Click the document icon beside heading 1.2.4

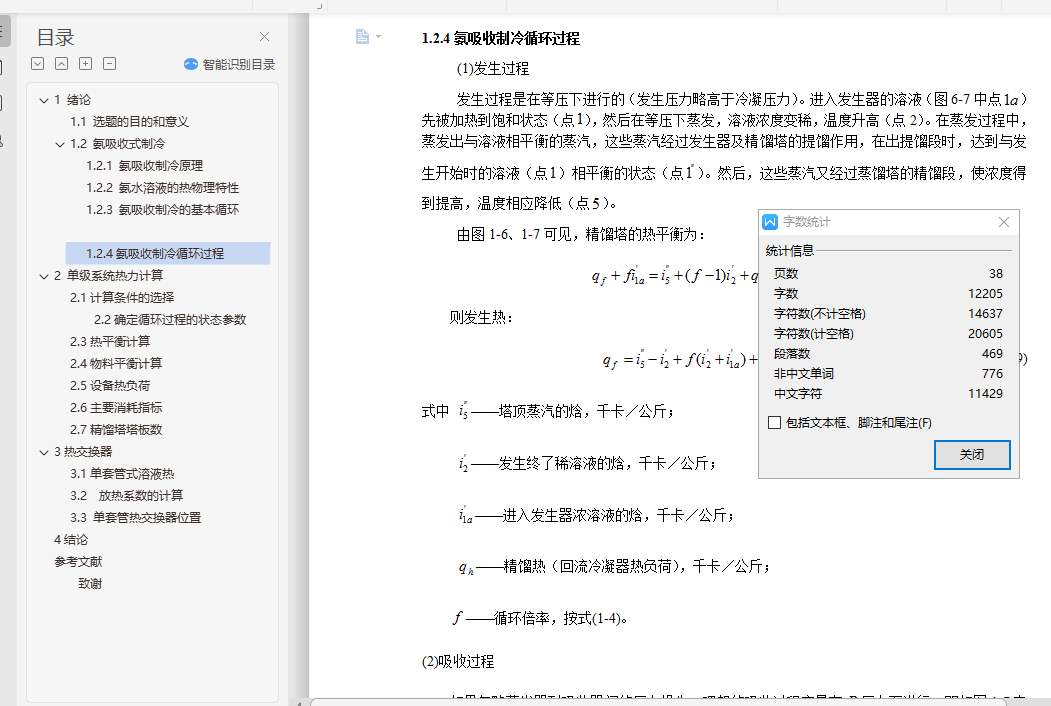tap(362, 36)
